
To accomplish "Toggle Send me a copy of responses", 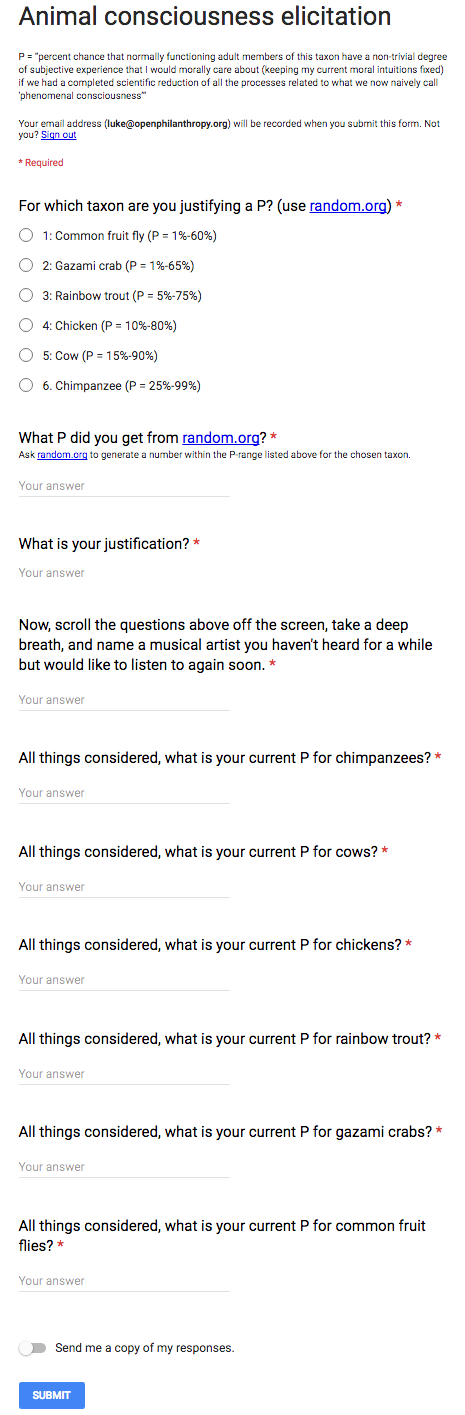I will [x=32, y=1348].
